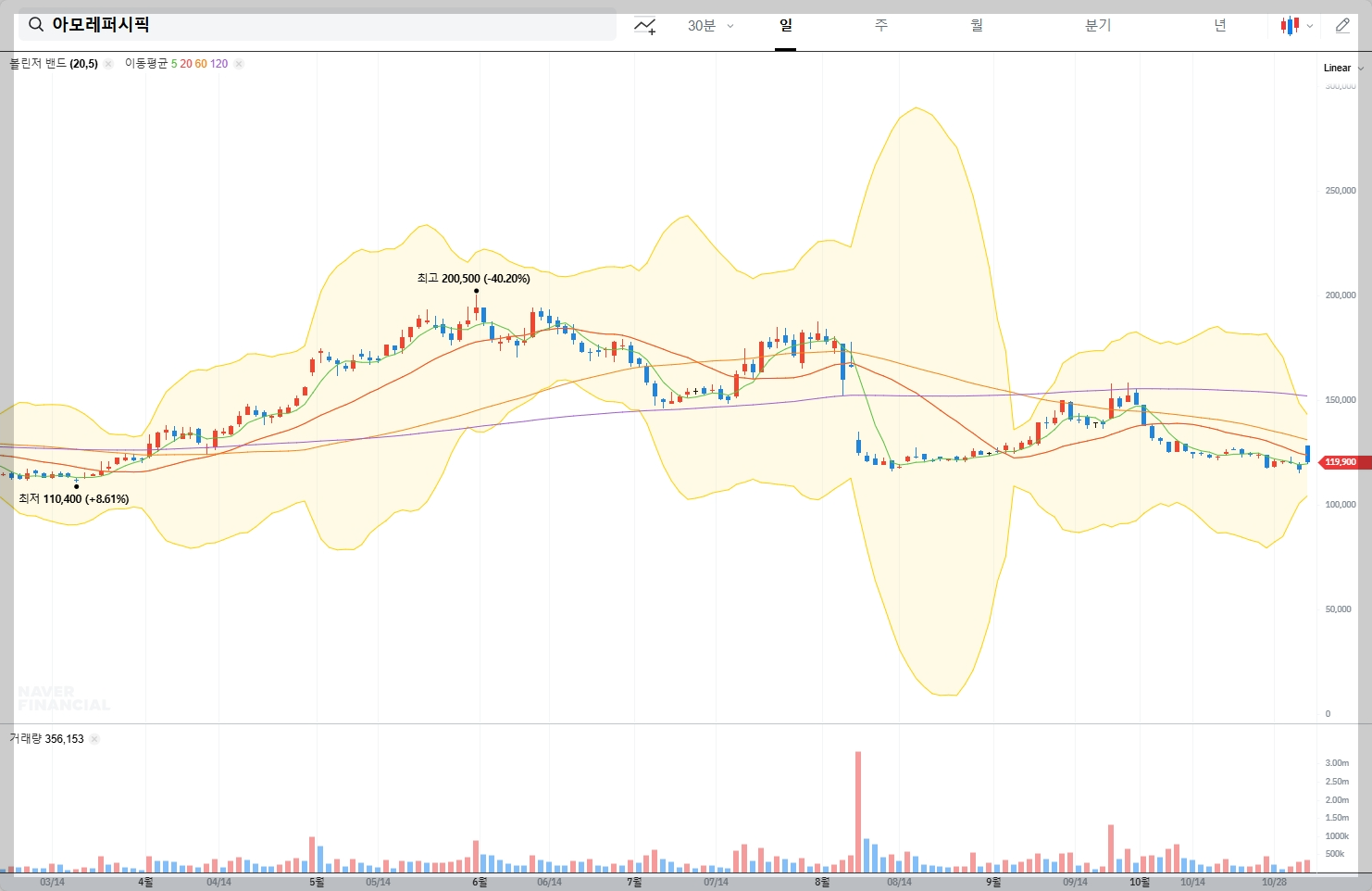The height and width of the screenshot is (891, 1372).
Task: Click the 500k volume axis label
Action: 1335,854
